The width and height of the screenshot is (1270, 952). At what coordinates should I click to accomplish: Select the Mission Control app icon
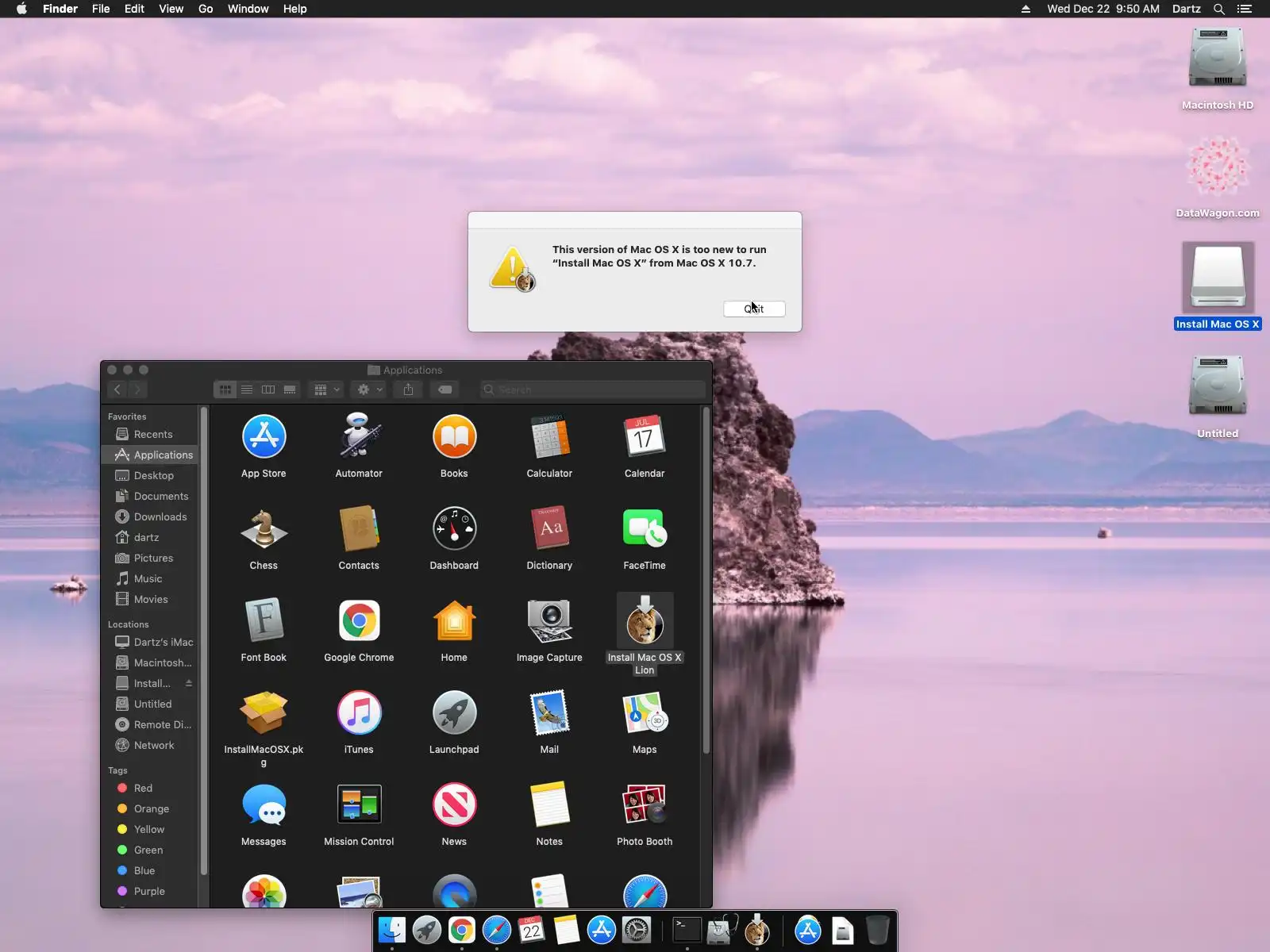(x=359, y=804)
